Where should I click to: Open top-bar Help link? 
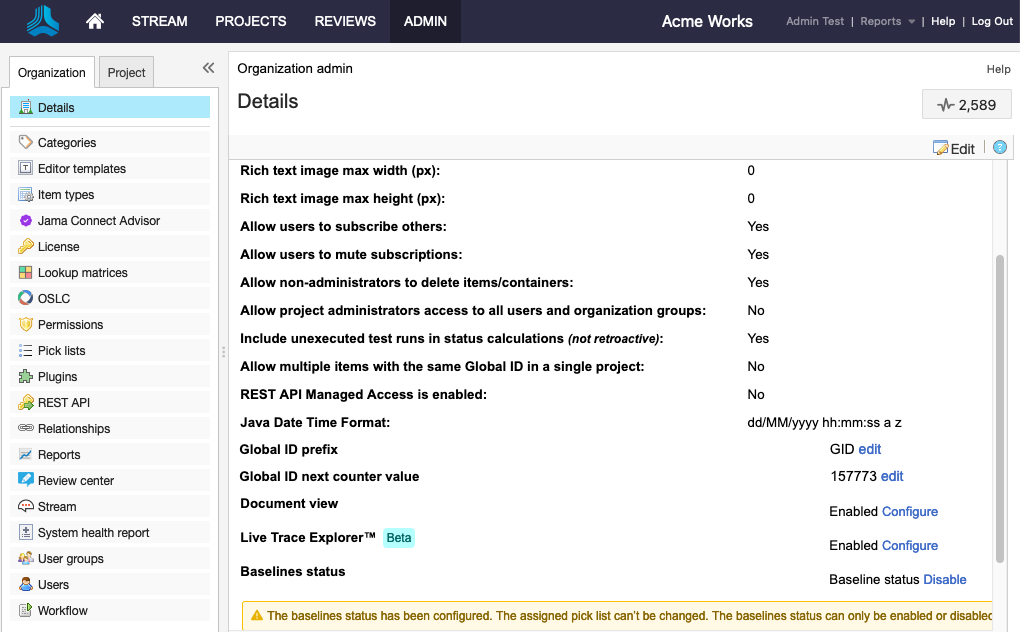pos(943,21)
